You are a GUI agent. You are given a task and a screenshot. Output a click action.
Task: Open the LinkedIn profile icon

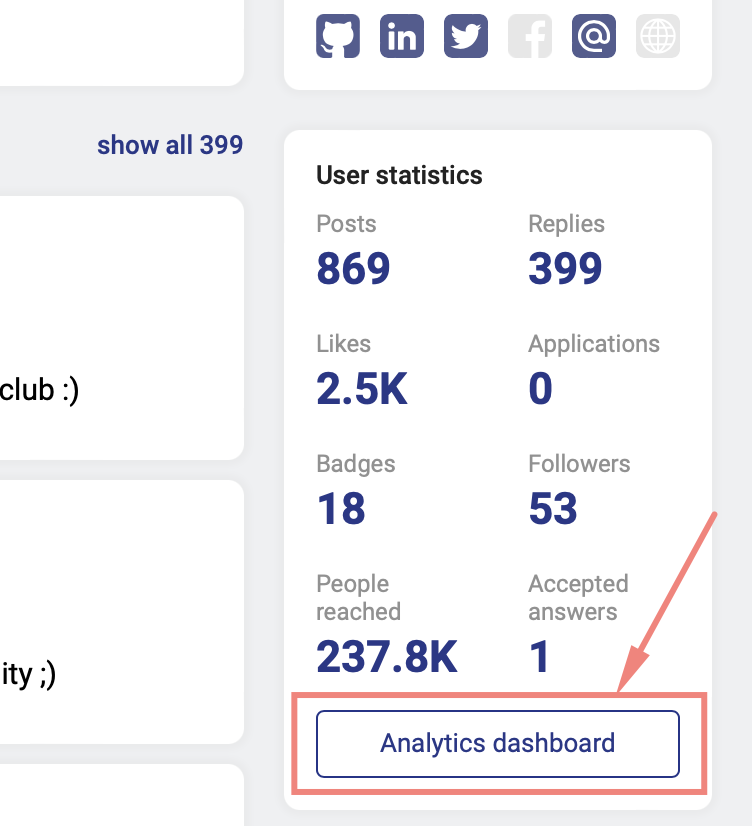(x=401, y=36)
